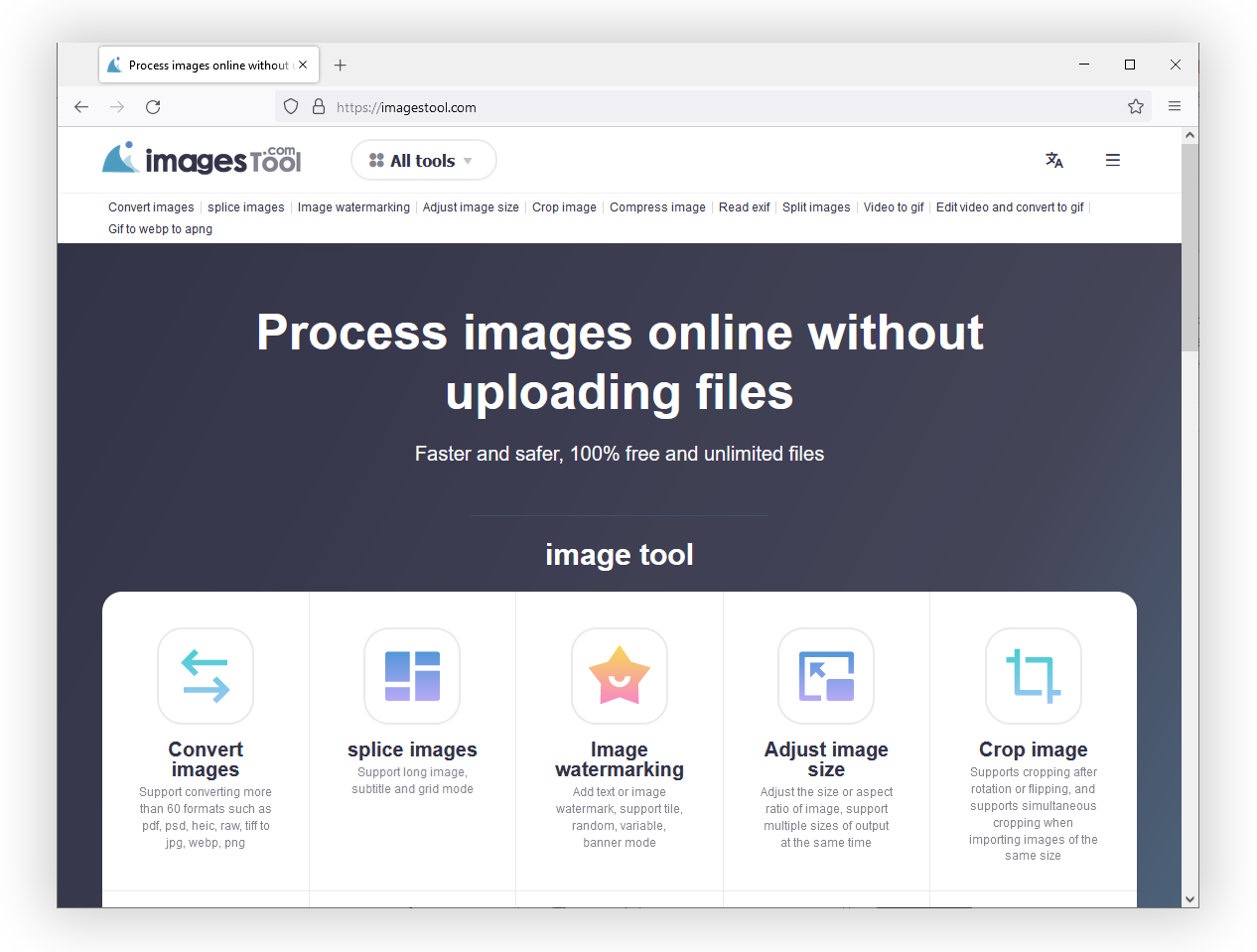Open the Compress image menu item

657,207
